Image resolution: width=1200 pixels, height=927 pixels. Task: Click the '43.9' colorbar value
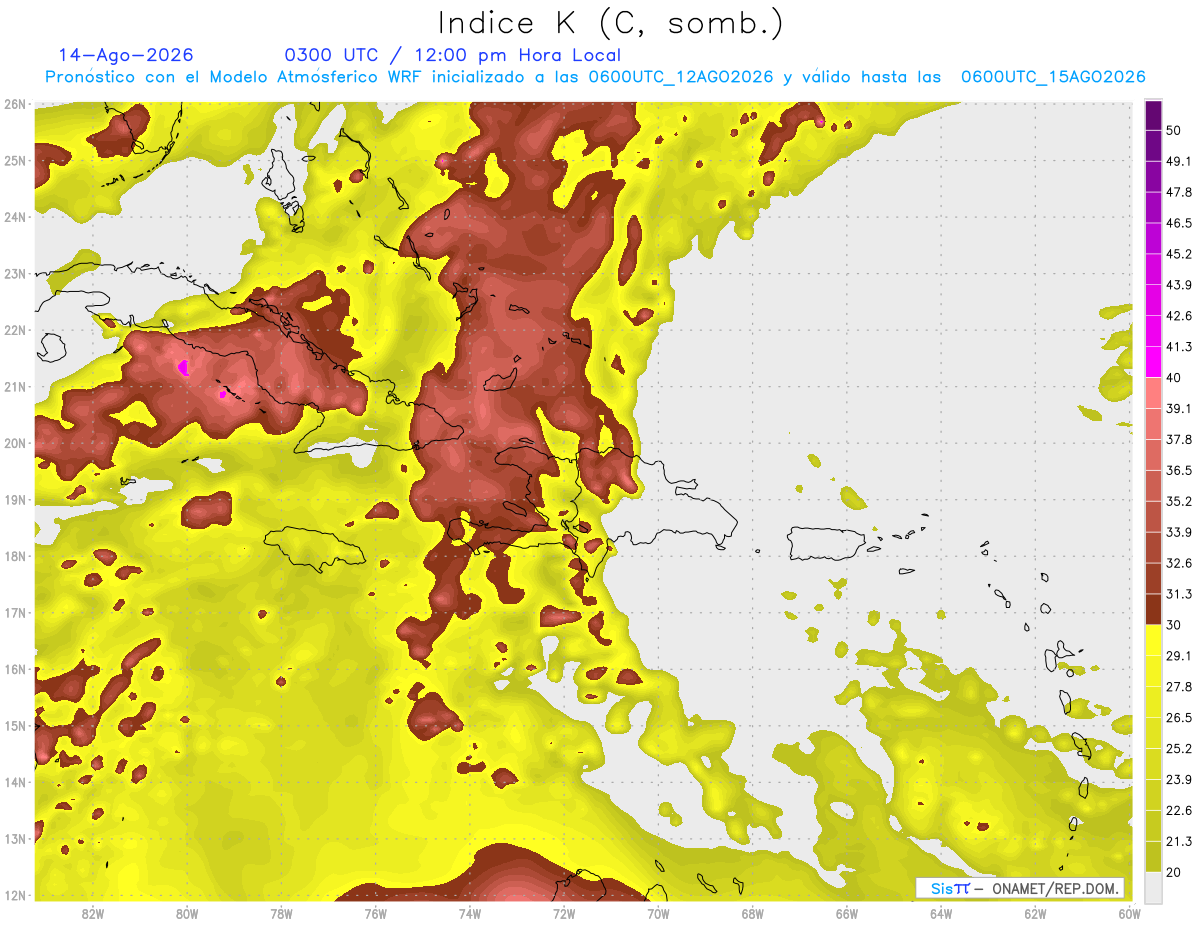pyautogui.click(x=1179, y=286)
